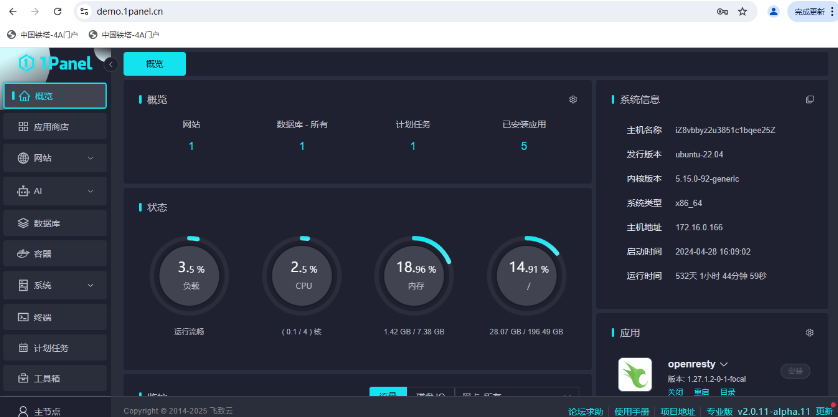Image resolution: width=838 pixels, height=417 pixels.
Task: Open 容器 containers page in sidebar
Action: point(55,254)
